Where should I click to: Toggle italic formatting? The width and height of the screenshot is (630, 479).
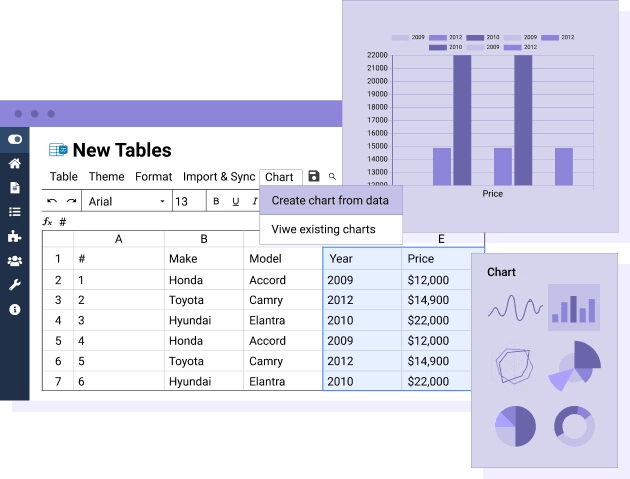(255, 201)
